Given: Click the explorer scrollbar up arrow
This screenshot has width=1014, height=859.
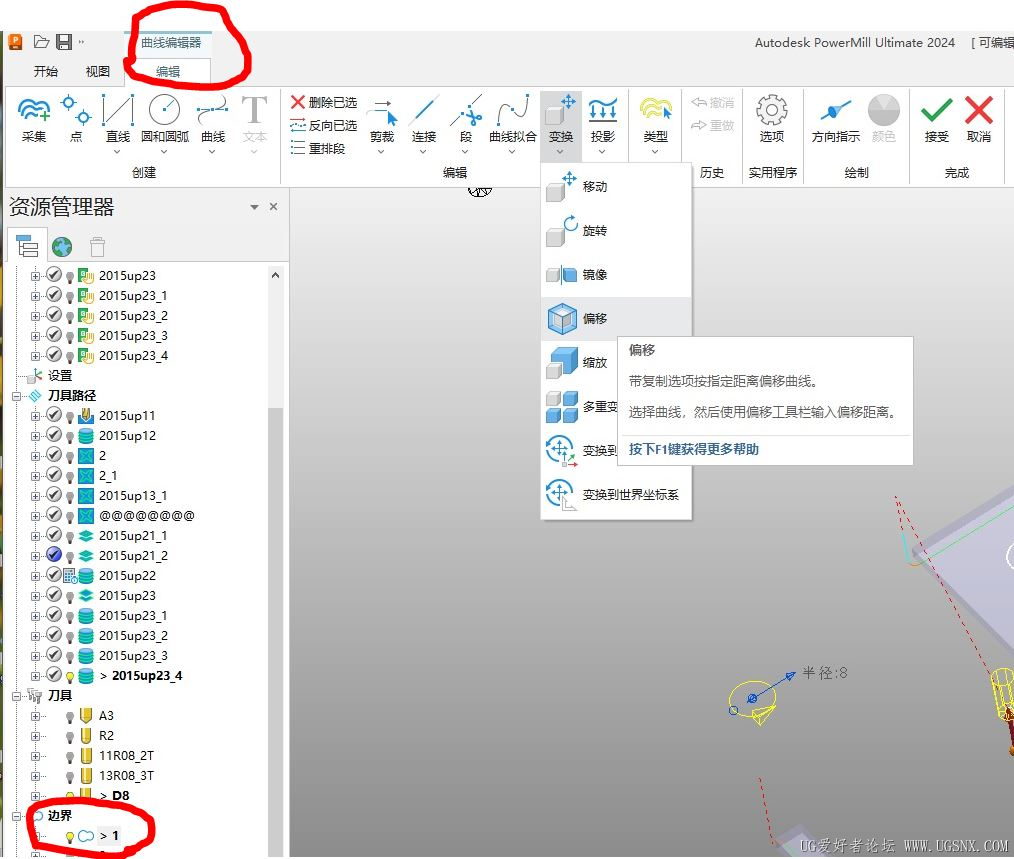Looking at the screenshot, I should point(275,275).
